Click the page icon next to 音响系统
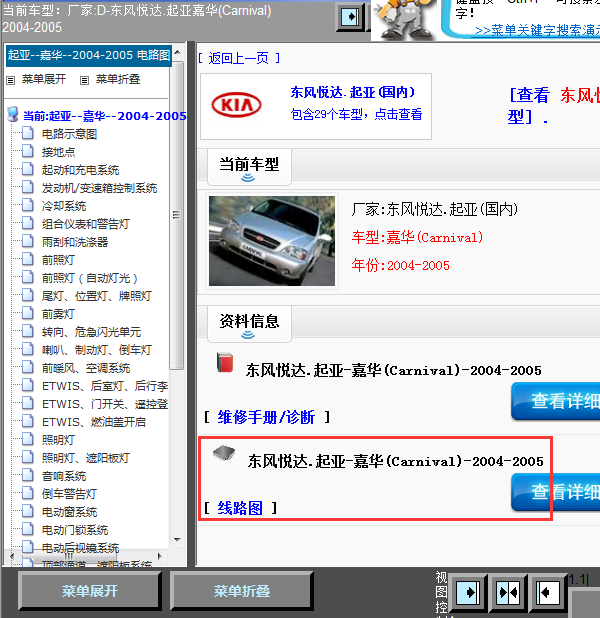The width and height of the screenshot is (600, 618). click(x=28, y=475)
